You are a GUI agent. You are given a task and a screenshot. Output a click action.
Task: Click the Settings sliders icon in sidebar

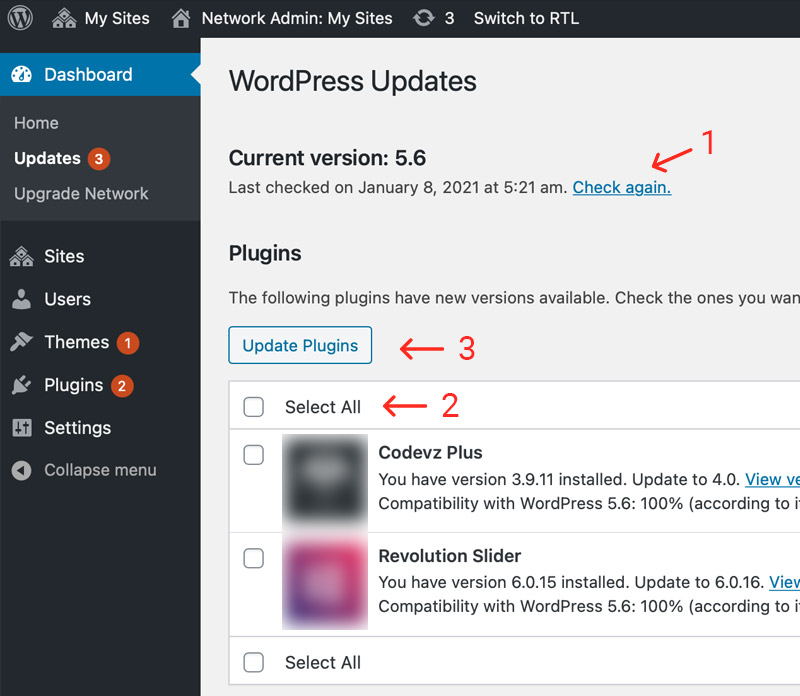click(21, 428)
